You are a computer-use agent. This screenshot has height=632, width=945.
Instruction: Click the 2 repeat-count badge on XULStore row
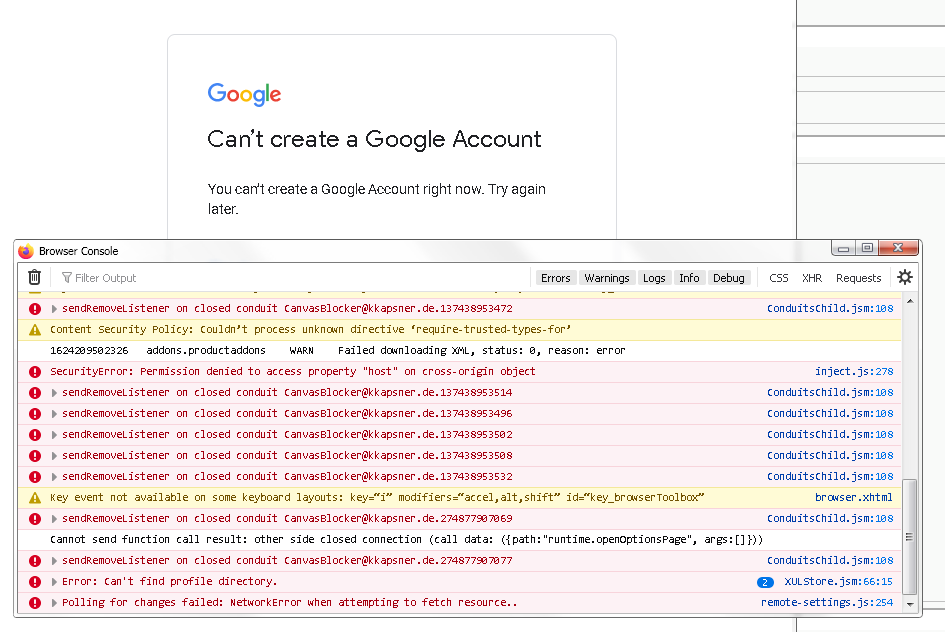(x=765, y=582)
